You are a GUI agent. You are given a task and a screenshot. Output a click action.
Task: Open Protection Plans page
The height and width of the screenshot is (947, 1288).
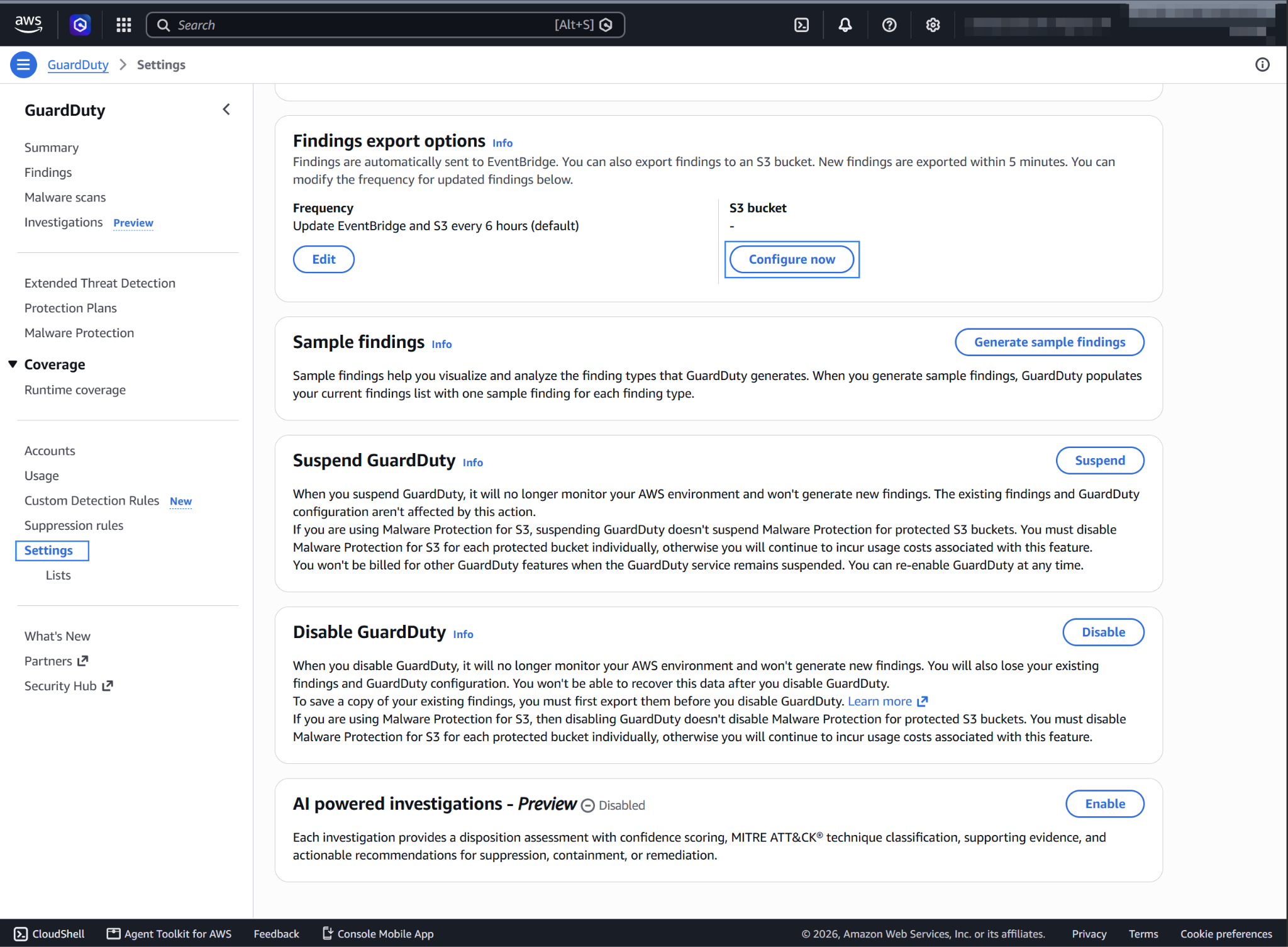[x=70, y=308]
